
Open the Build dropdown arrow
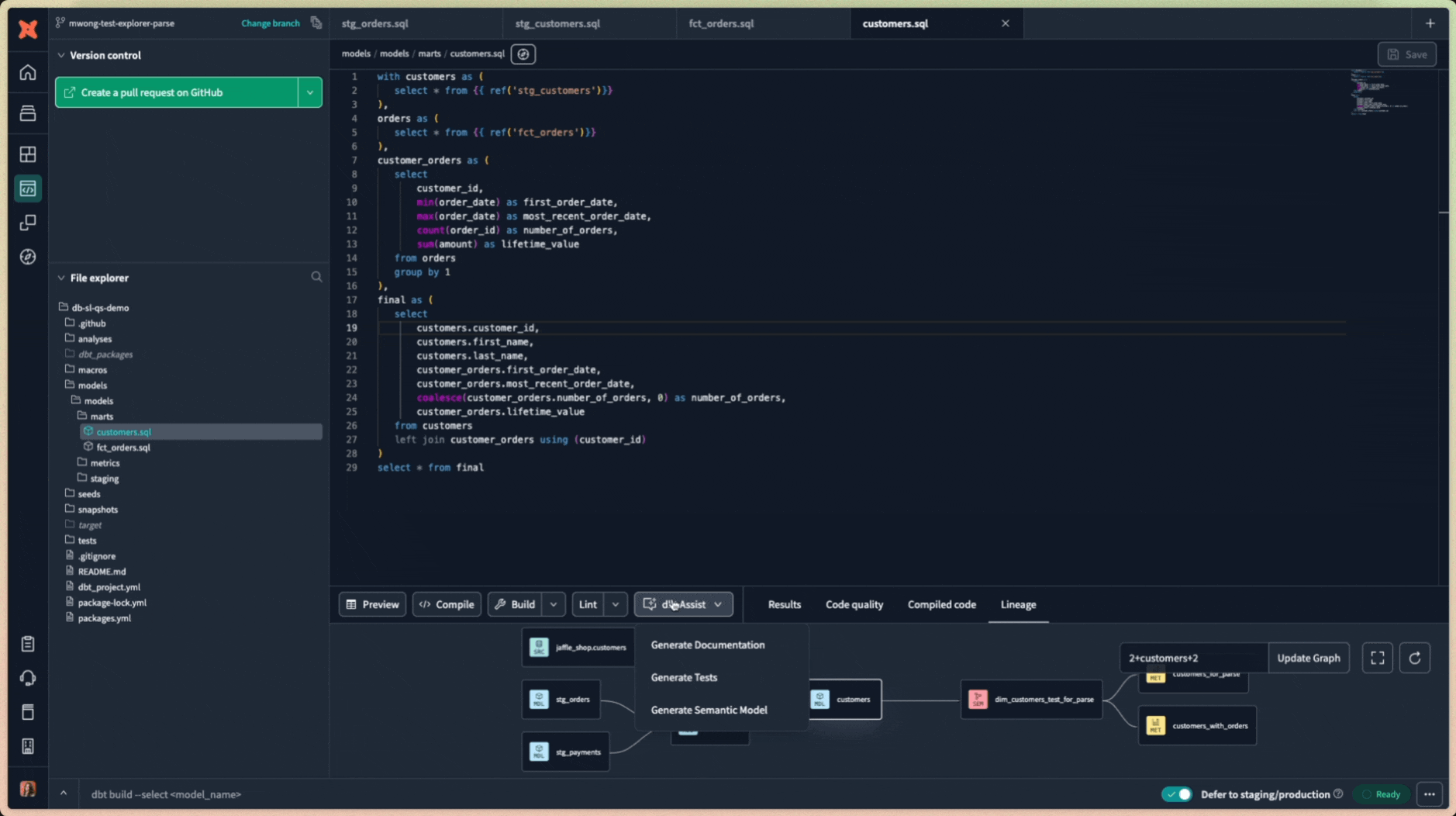552,604
